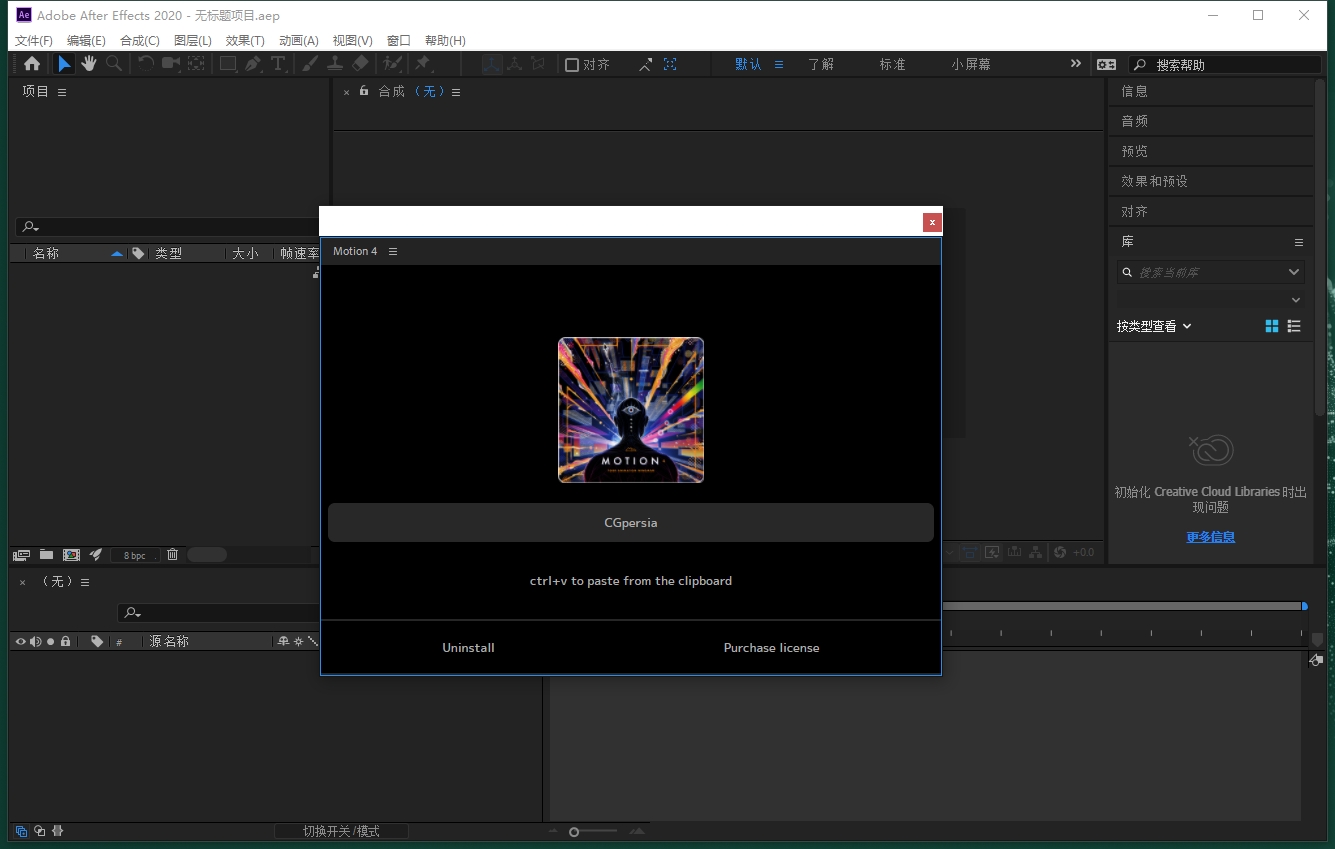Select the Rotation tool
The image size is (1335, 849).
(146, 64)
